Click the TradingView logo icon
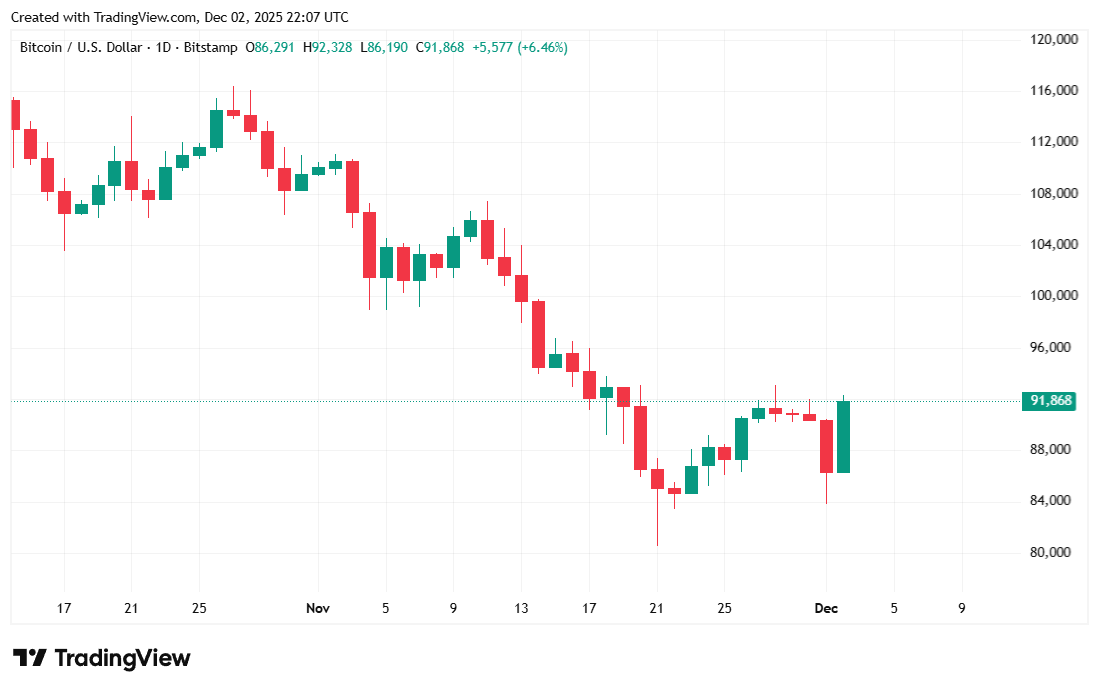The image size is (1099, 692). click(x=29, y=658)
